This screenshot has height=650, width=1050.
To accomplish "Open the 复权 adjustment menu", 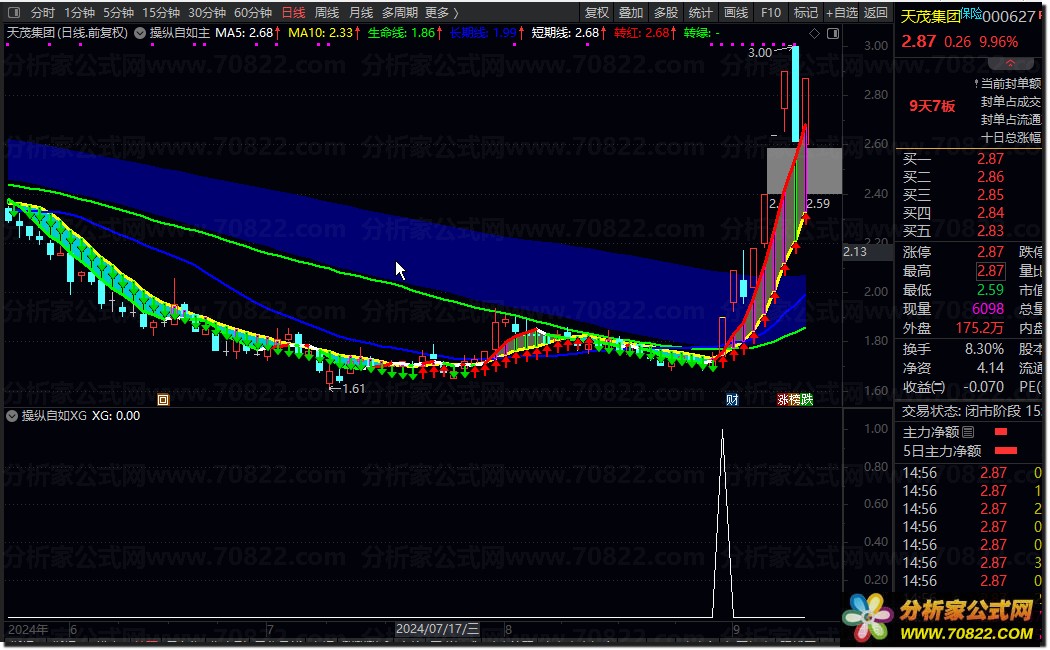I will [x=597, y=12].
